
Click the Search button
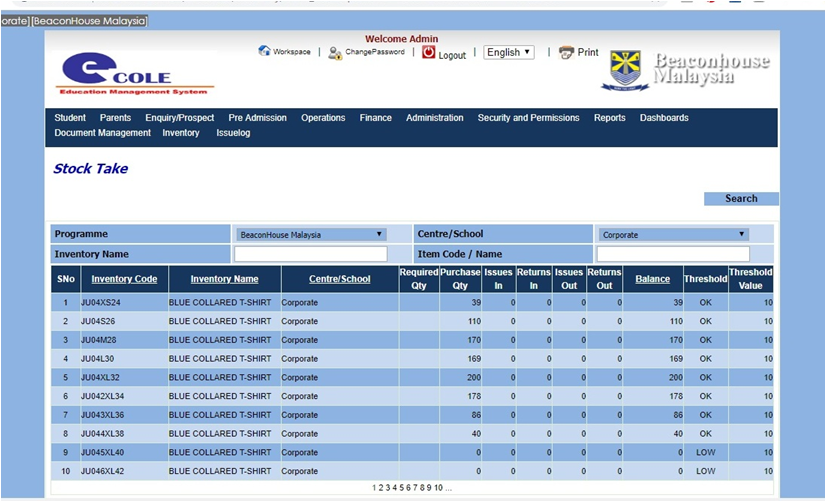(741, 199)
